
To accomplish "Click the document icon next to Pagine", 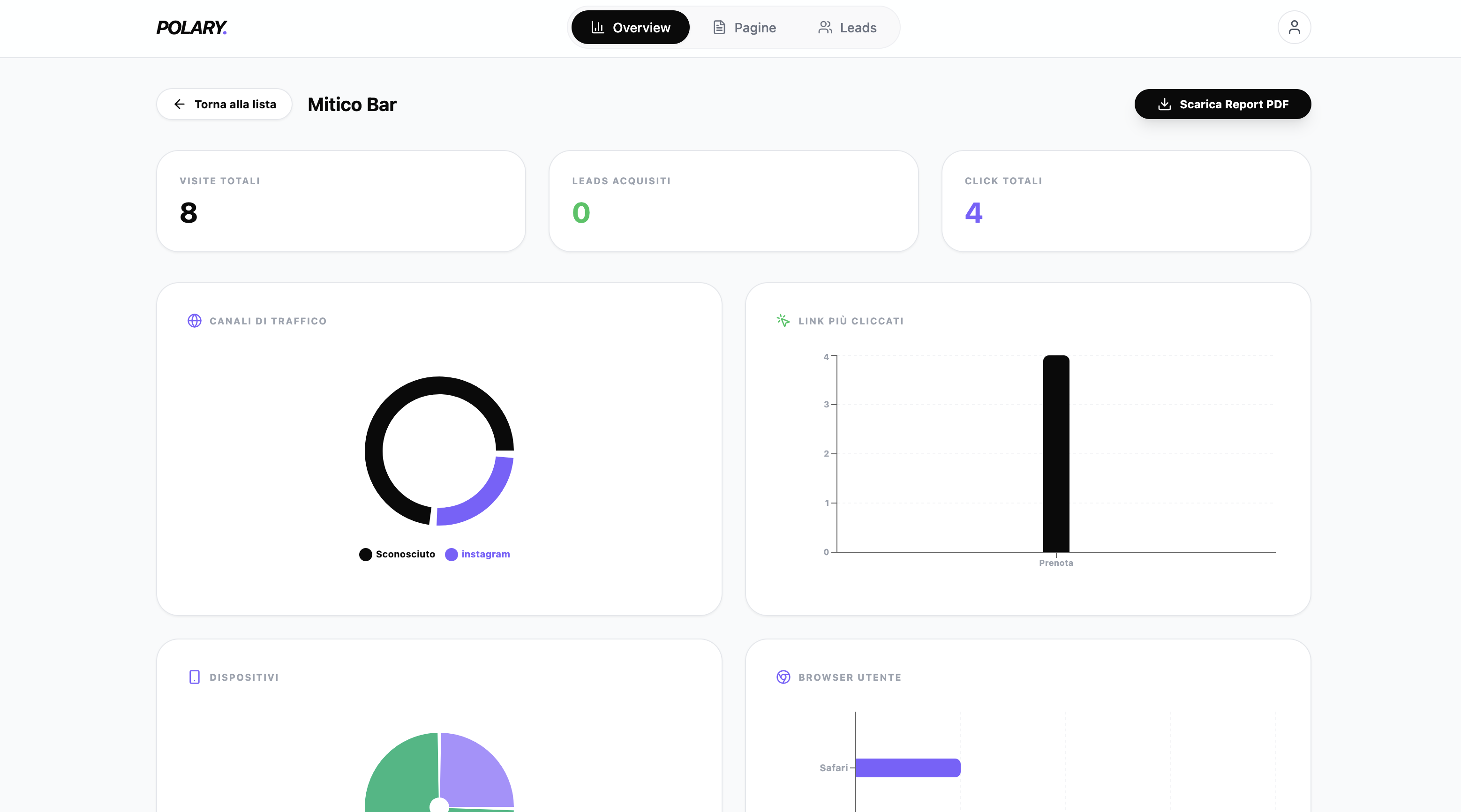I will pos(720,27).
